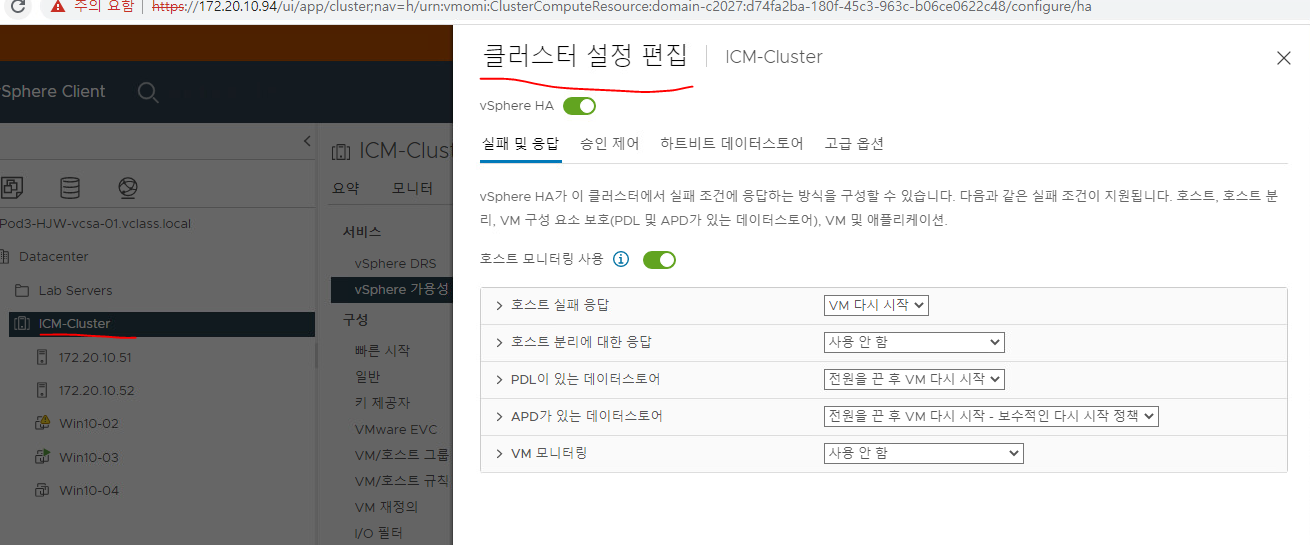Click the ICM-Cluster cluster icon in tree
Image resolution: width=1310 pixels, height=545 pixels.
pos(22,323)
